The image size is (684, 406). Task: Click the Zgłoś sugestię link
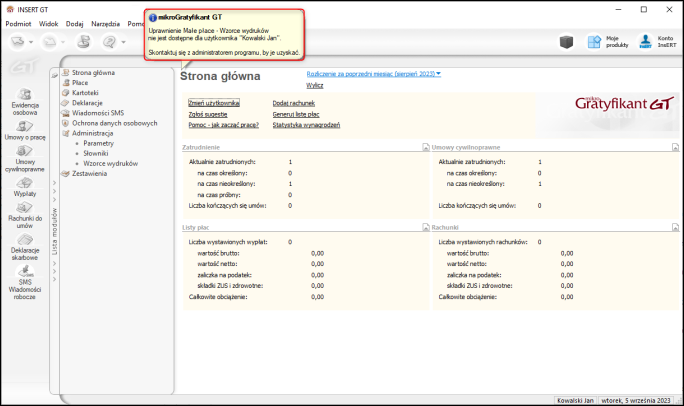pyautogui.click(x=208, y=114)
